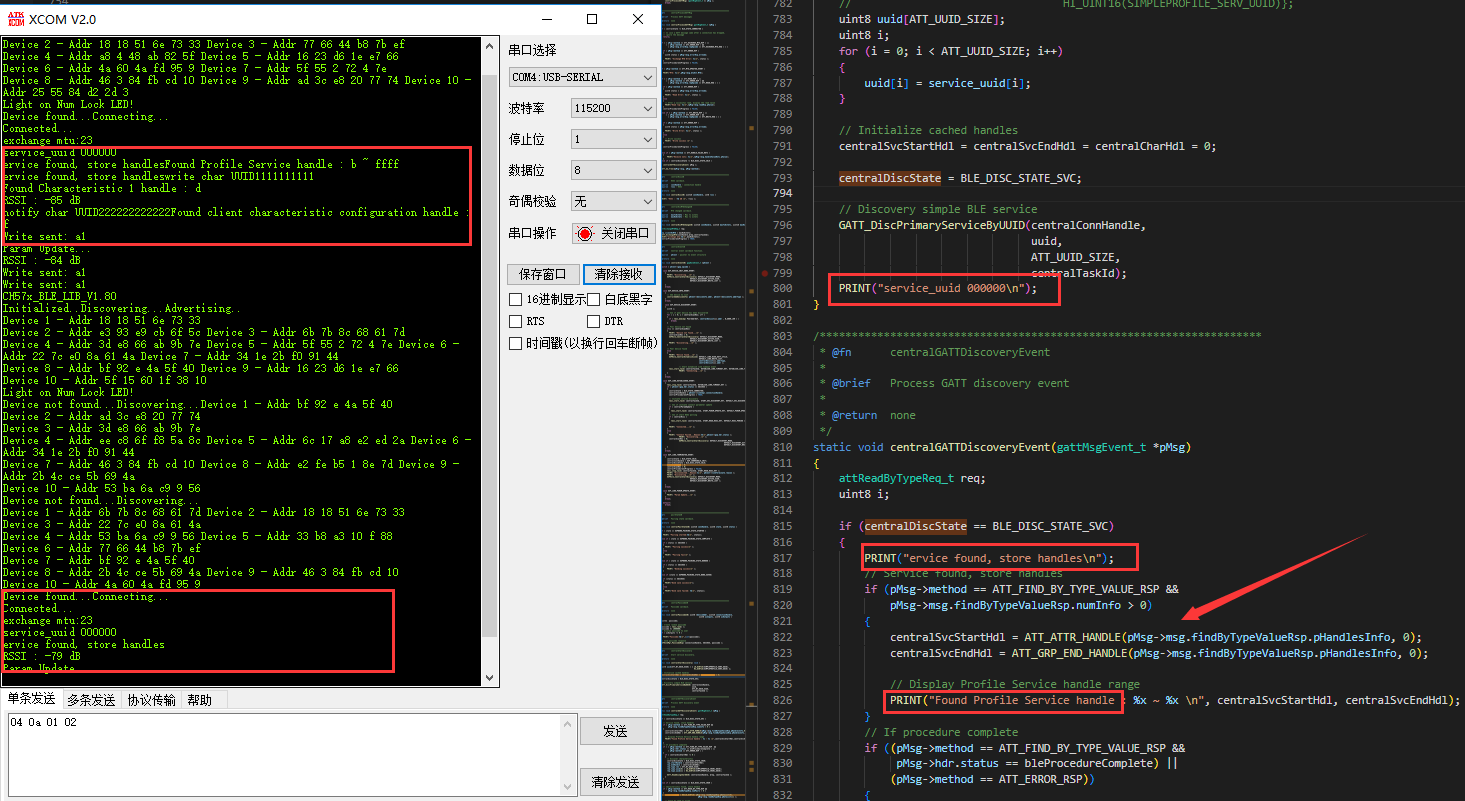Open the COM4:USB-SERIAL port dropdown
The image size is (1465, 801).
tap(582, 77)
